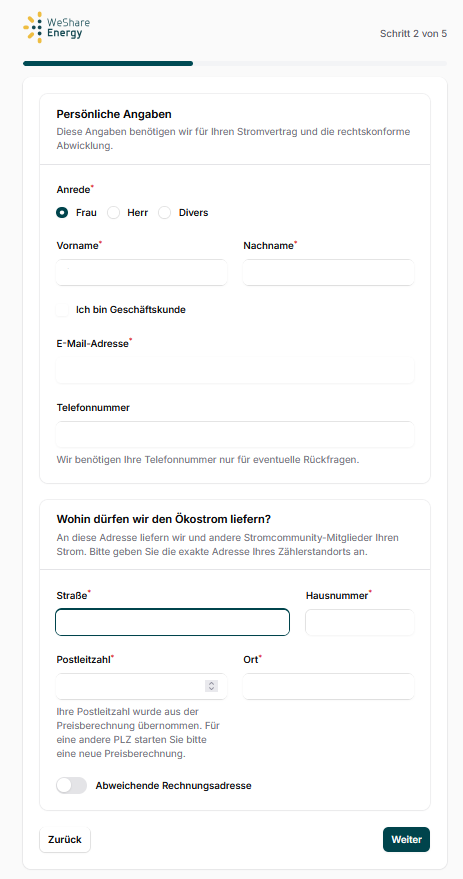Continue with the Weiter button
Image resolution: width=463 pixels, height=879 pixels.
point(406,840)
